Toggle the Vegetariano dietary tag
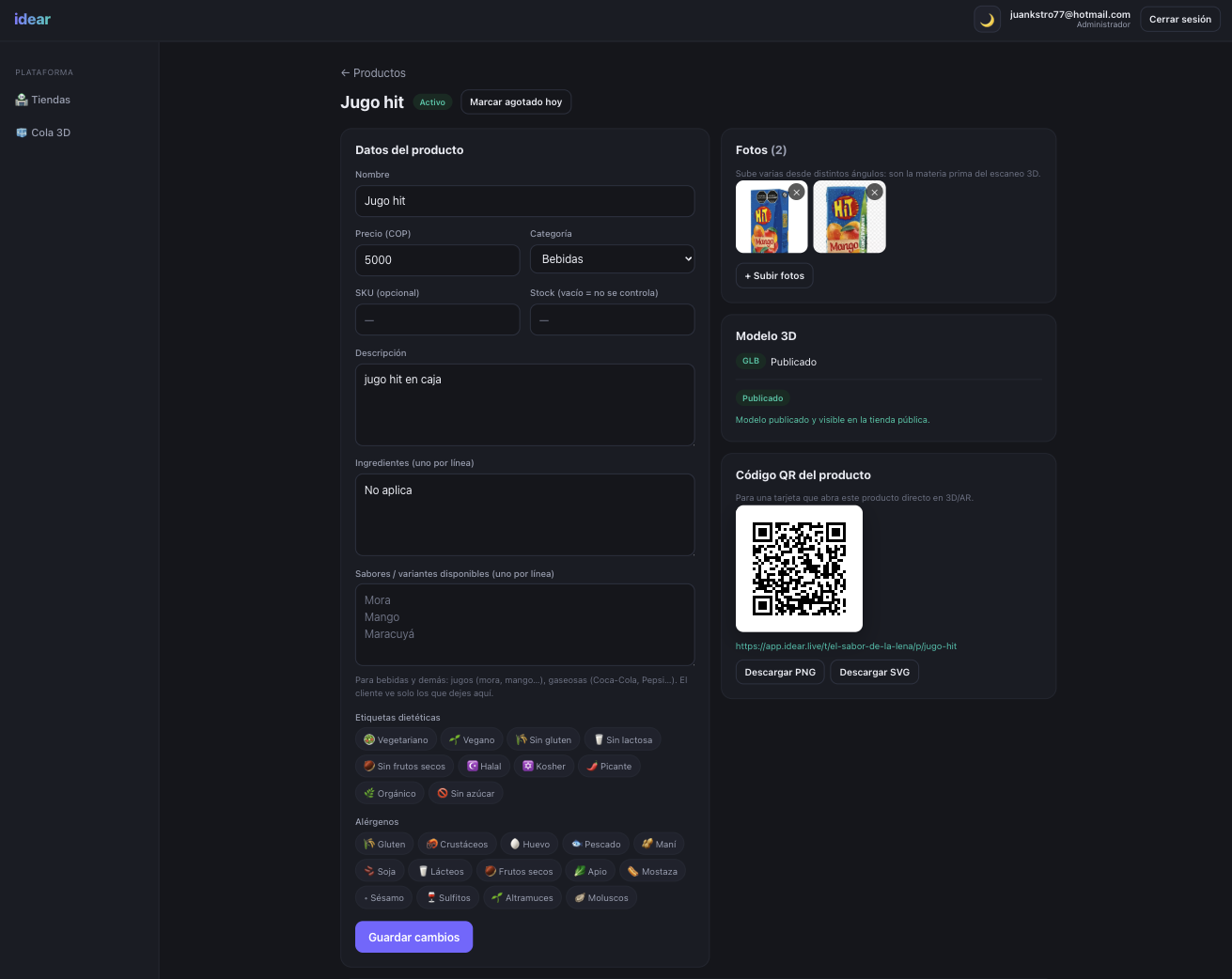The width and height of the screenshot is (1232, 979). tap(396, 739)
